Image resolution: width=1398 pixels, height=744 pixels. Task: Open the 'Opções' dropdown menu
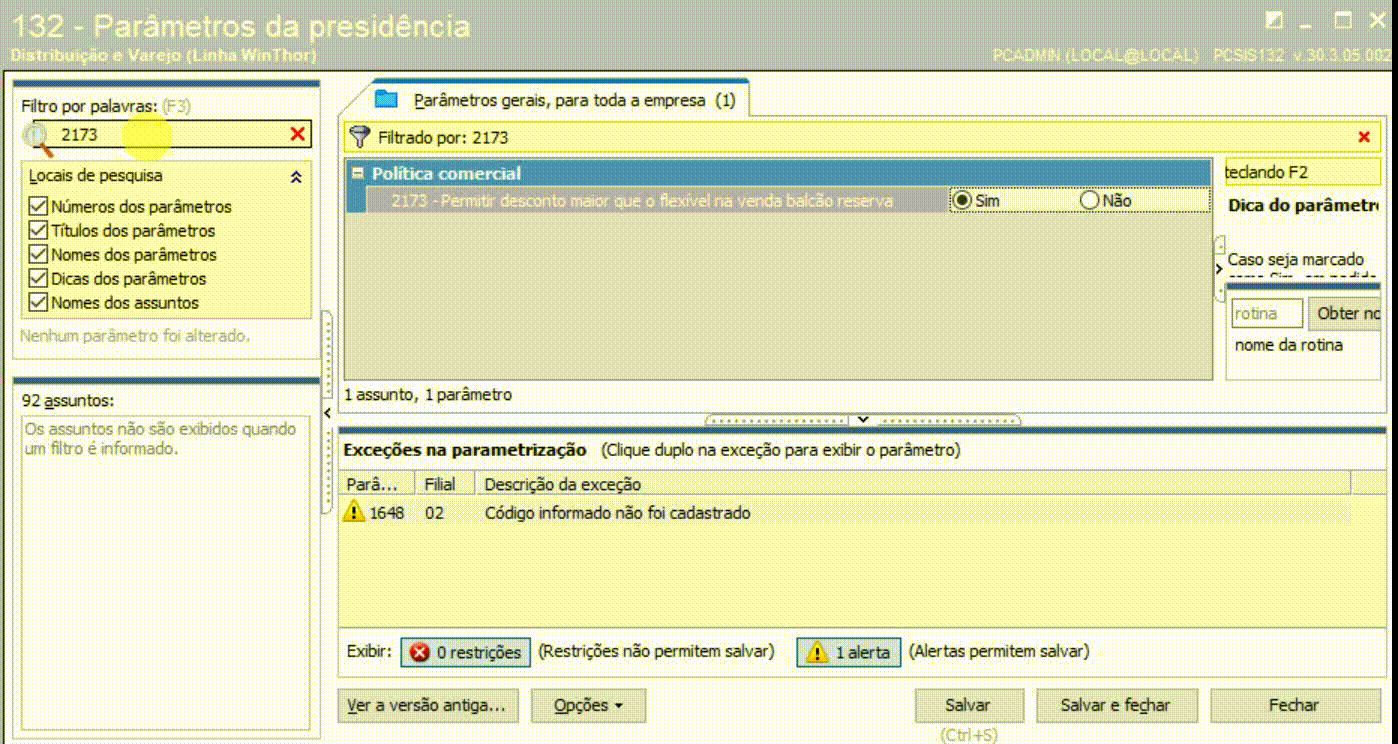588,705
